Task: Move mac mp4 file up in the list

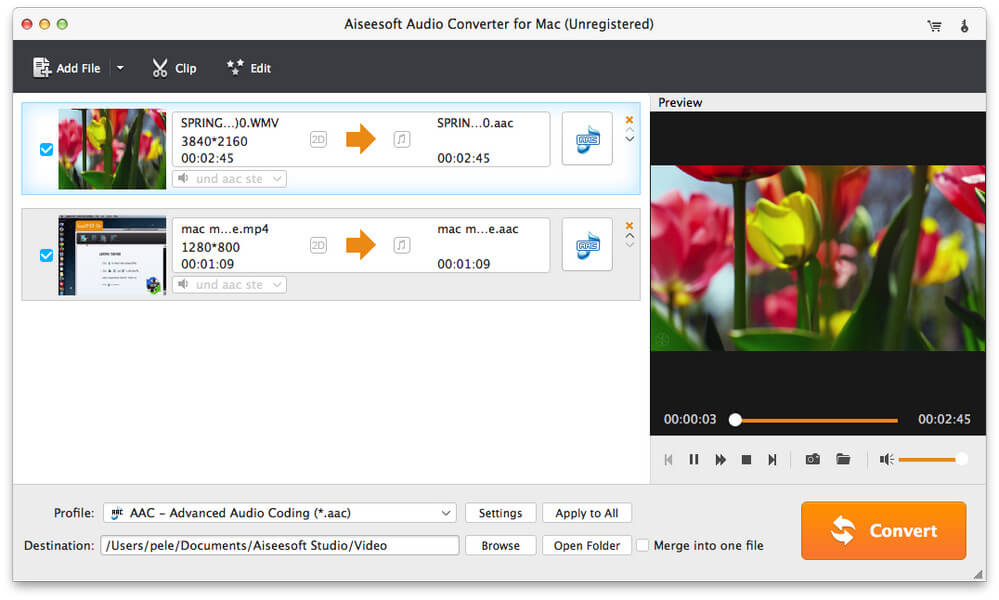Action: point(629,236)
